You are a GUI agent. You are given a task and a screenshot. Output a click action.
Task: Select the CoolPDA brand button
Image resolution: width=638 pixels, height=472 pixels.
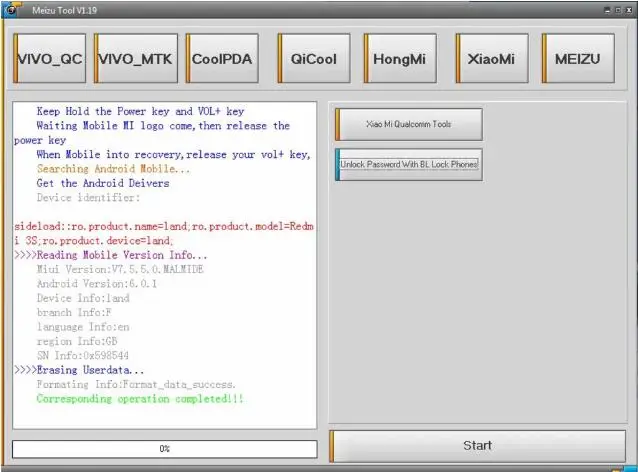tap(222, 59)
